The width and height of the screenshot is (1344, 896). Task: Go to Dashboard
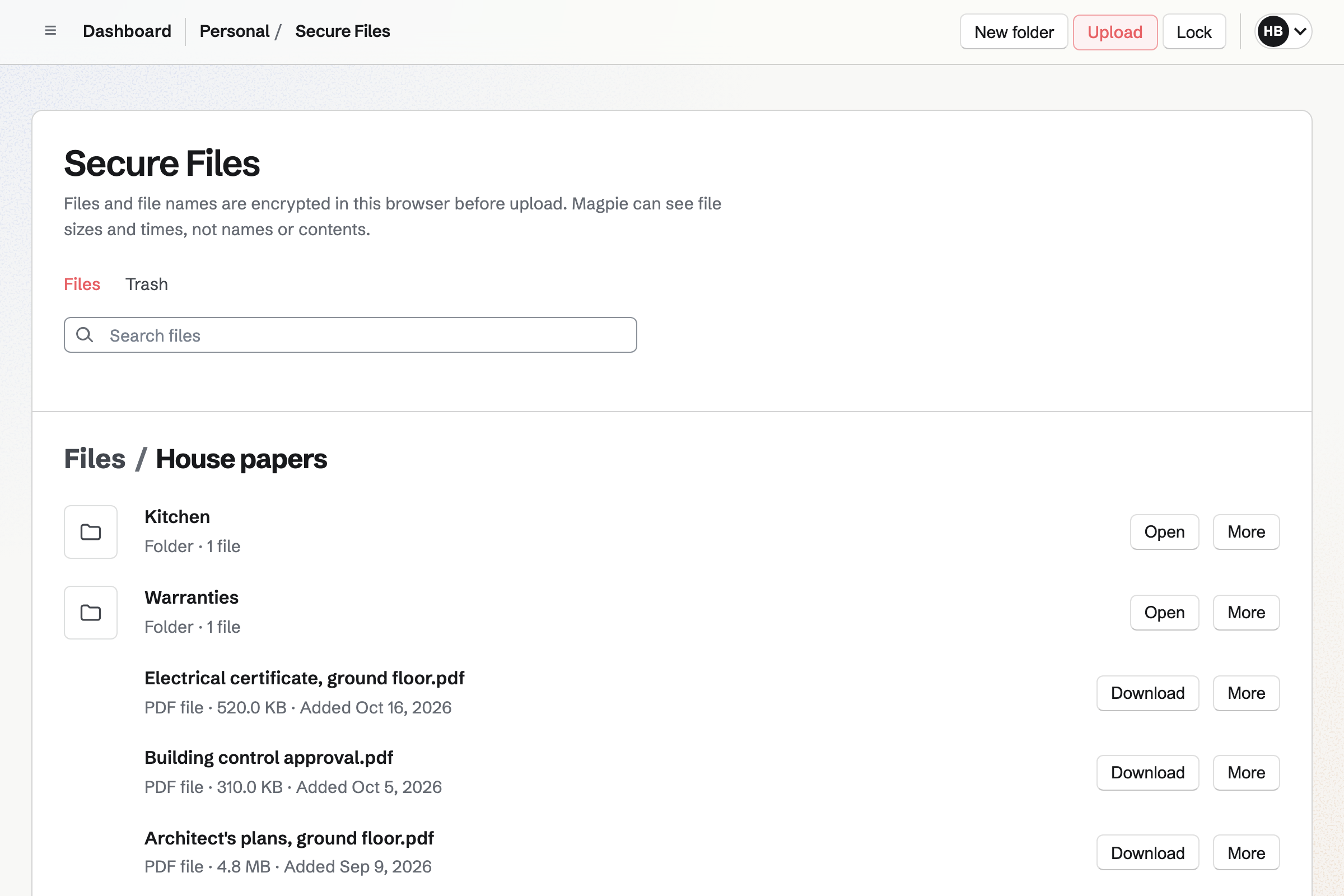127,31
